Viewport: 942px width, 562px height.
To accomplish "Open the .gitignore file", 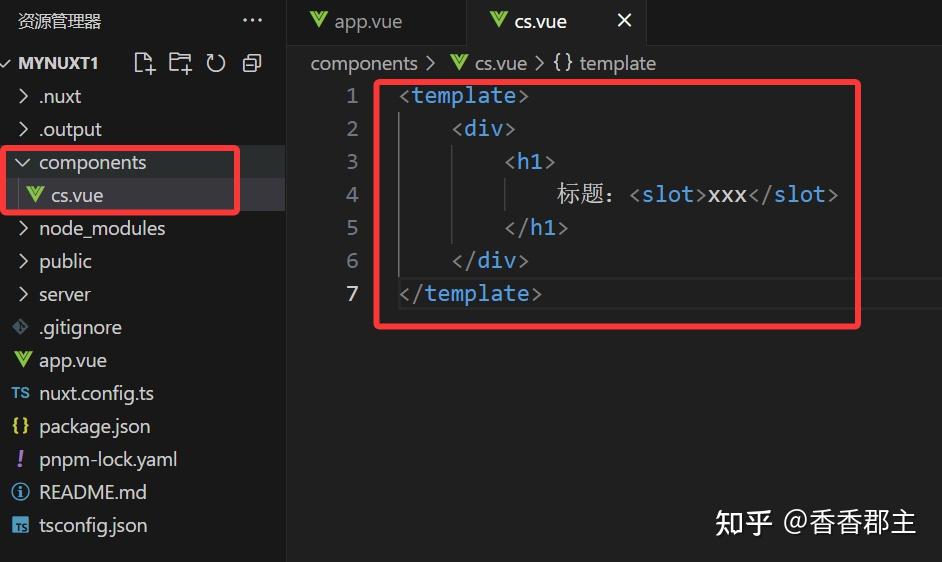I will [x=142, y=328].
